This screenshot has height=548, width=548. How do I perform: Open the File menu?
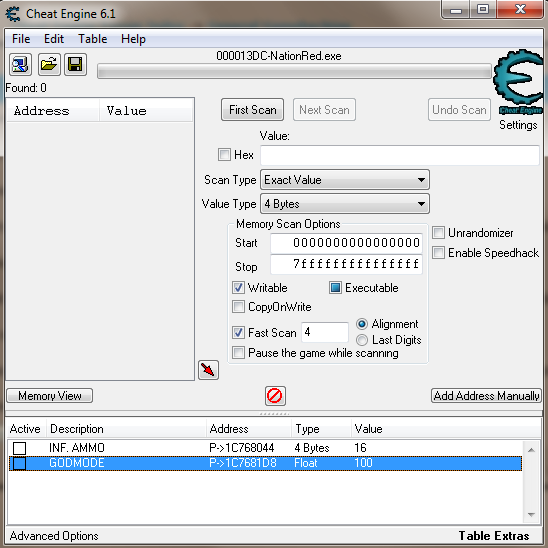[21, 39]
